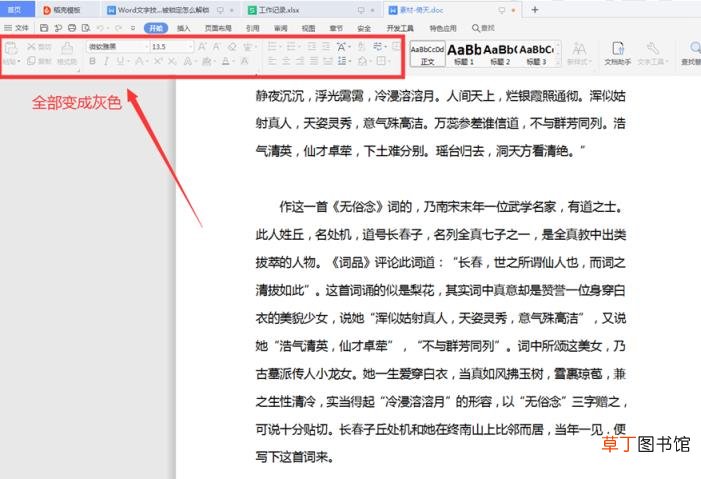Select the 章节 ribbon tab

coord(336,28)
